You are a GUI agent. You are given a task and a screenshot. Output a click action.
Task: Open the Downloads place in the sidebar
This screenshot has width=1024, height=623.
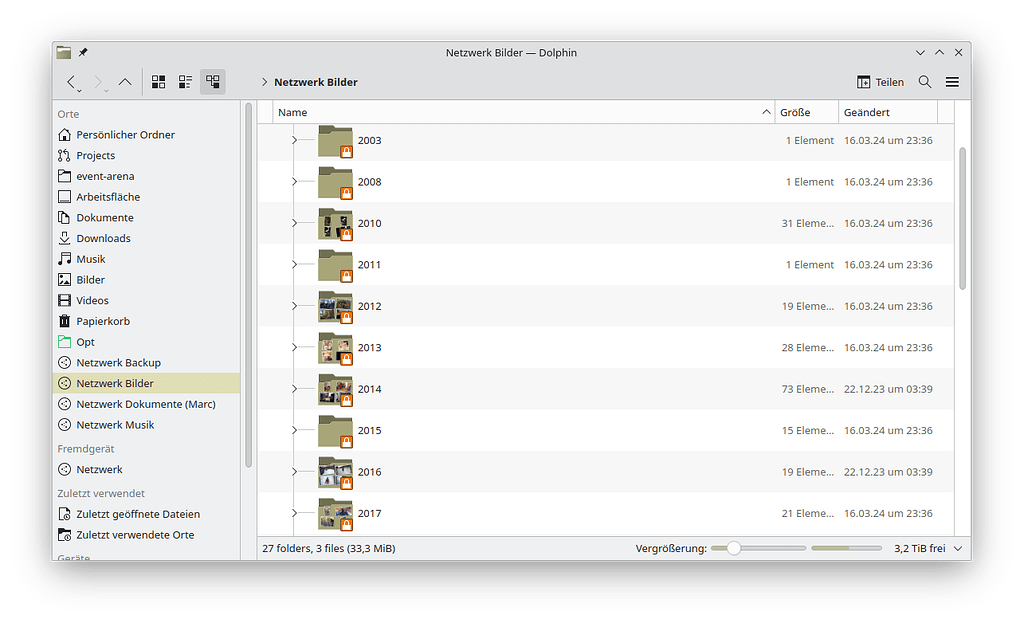pos(102,238)
